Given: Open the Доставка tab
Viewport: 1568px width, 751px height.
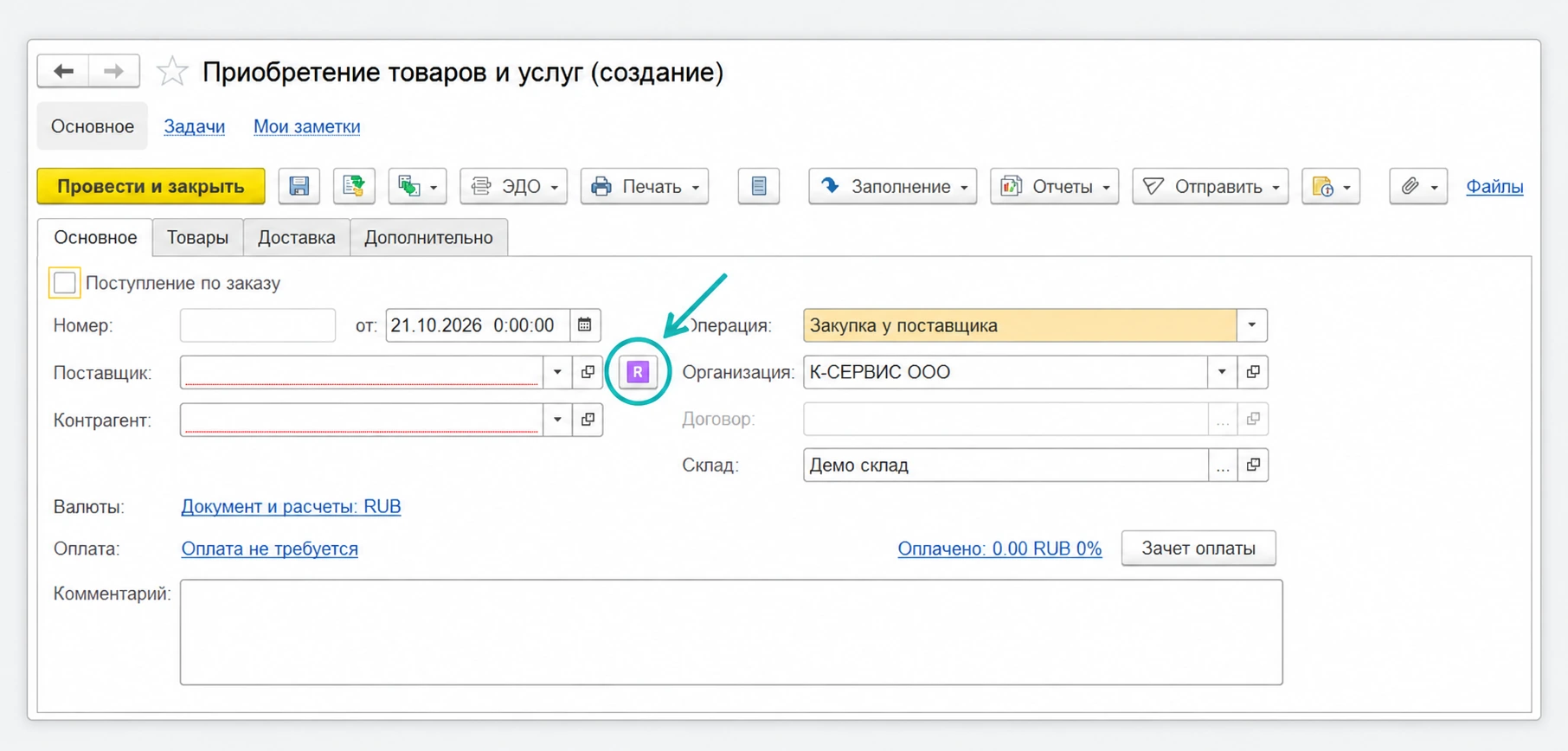Looking at the screenshot, I should (x=297, y=238).
